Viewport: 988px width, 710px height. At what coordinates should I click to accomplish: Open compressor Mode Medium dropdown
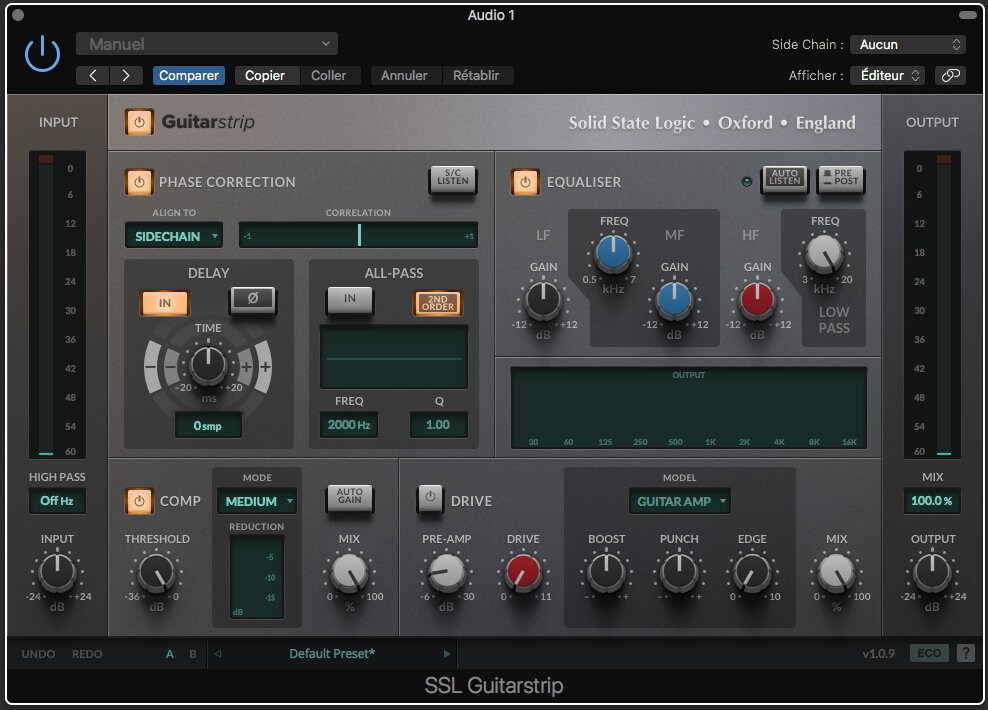click(x=256, y=501)
